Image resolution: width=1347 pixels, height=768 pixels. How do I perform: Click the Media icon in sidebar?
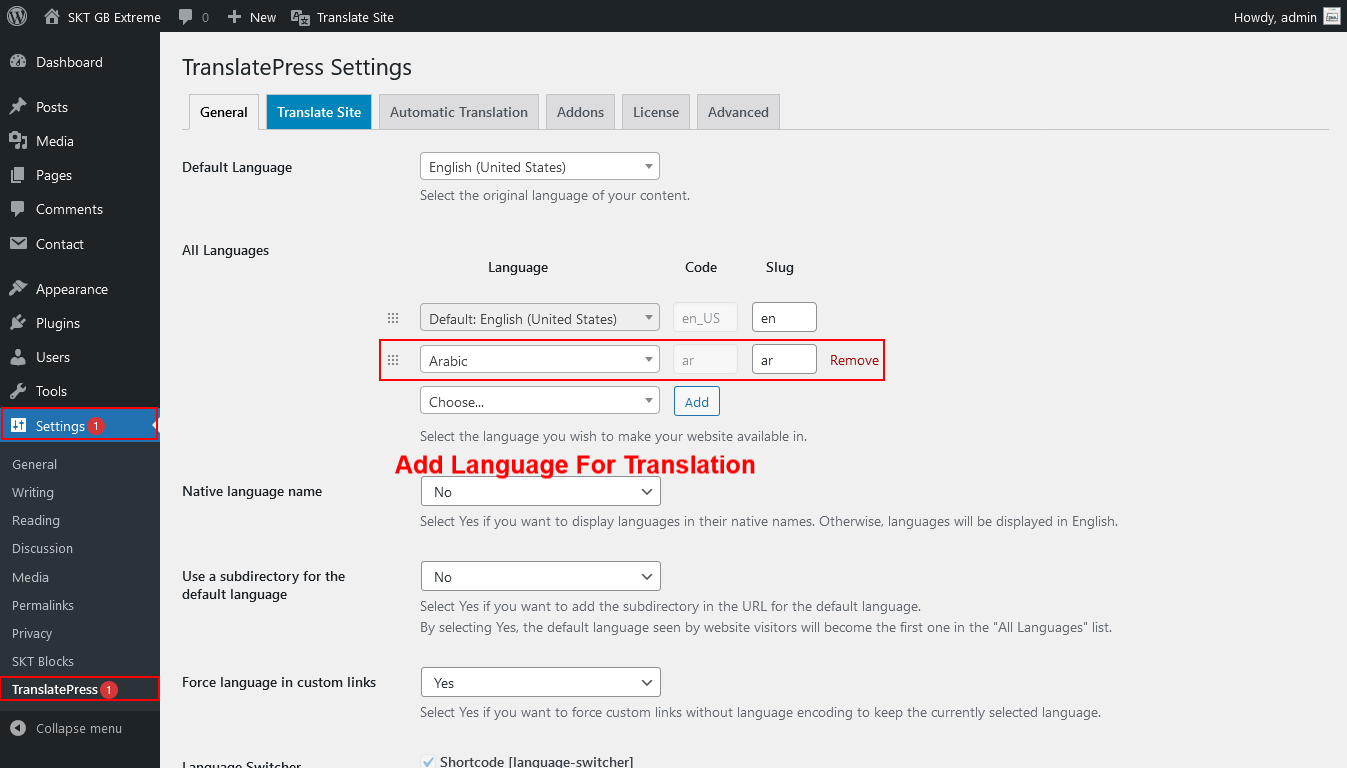pyautogui.click(x=18, y=141)
